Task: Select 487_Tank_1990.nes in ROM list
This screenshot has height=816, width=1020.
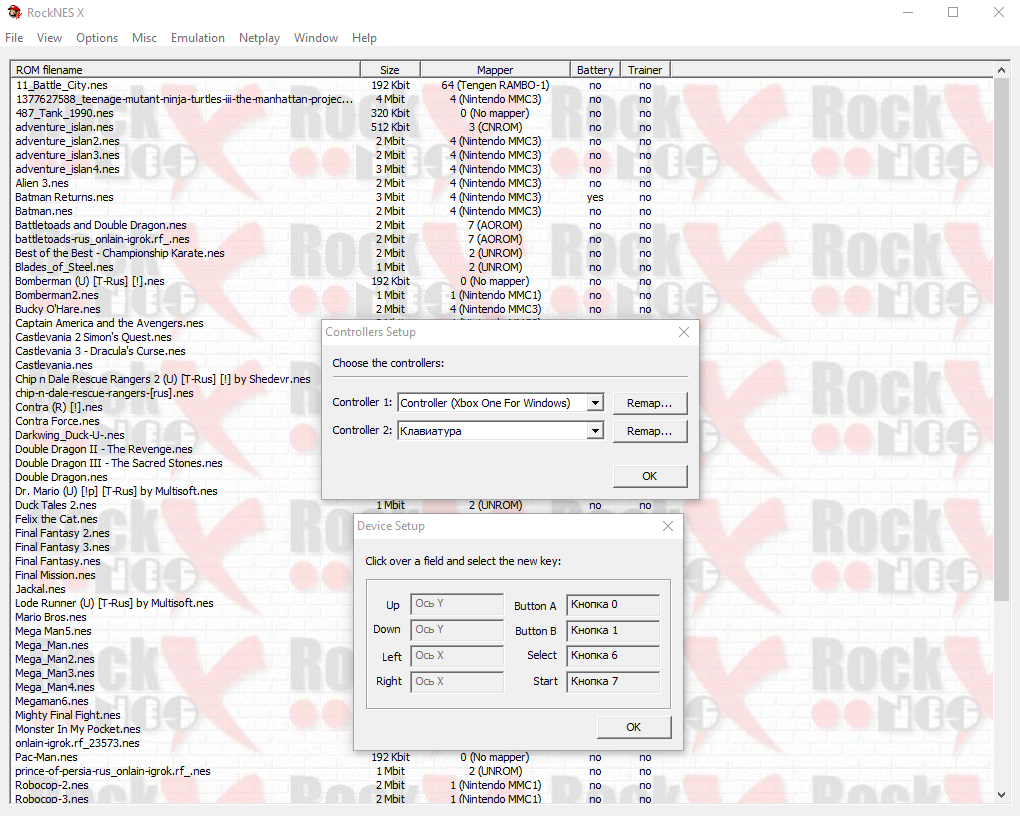Action: (x=64, y=113)
